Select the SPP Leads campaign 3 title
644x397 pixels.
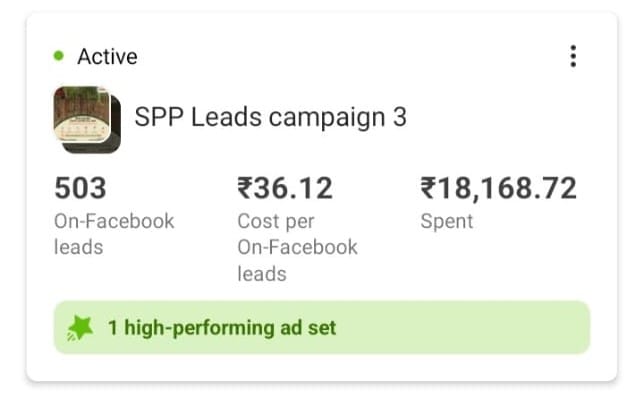tap(271, 117)
